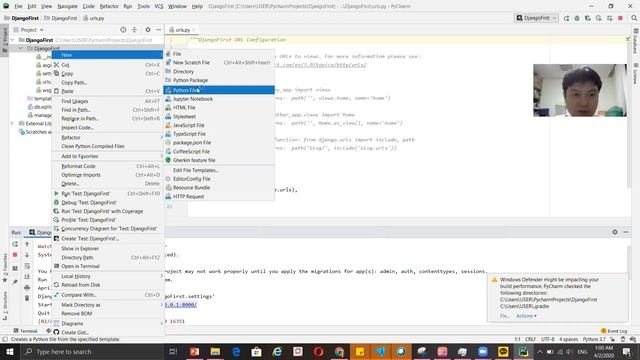Image resolution: width=640 pixels, height=360 pixels.
Task: Open the File menu in menu bar
Action: (x=18, y=6)
